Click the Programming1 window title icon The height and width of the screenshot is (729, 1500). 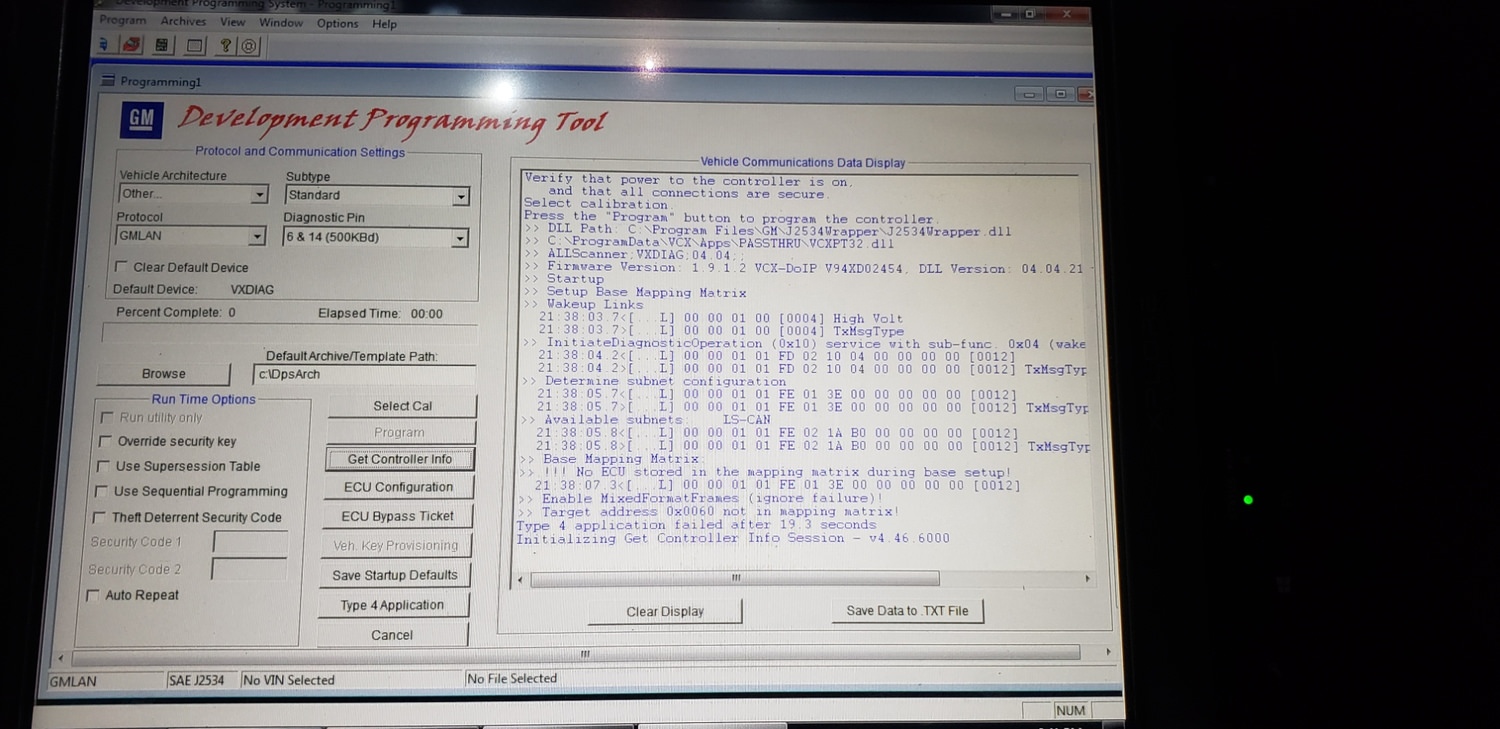coord(108,81)
